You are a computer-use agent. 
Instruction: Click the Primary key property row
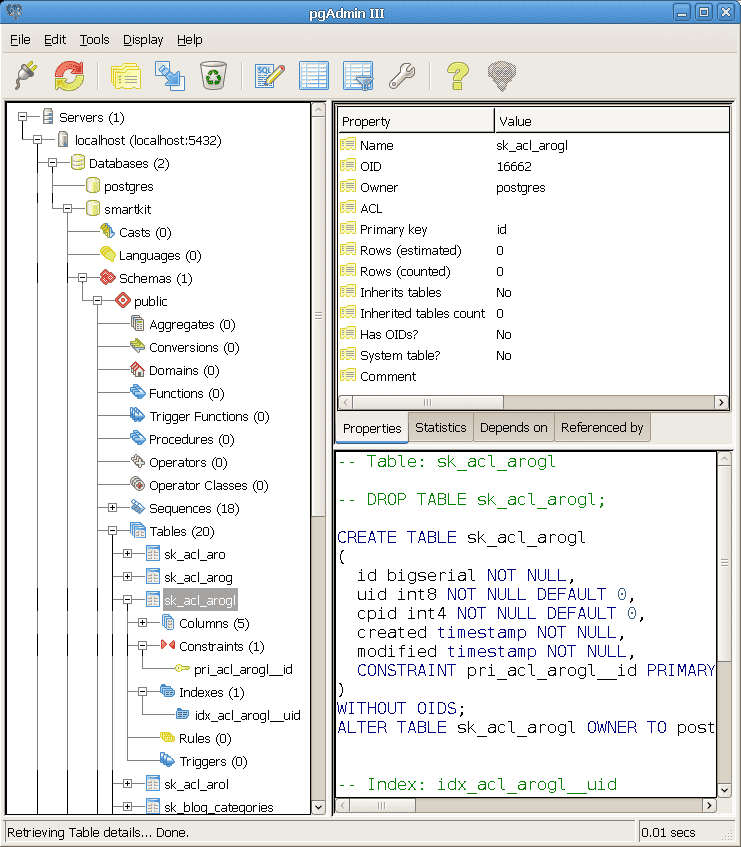point(533,229)
